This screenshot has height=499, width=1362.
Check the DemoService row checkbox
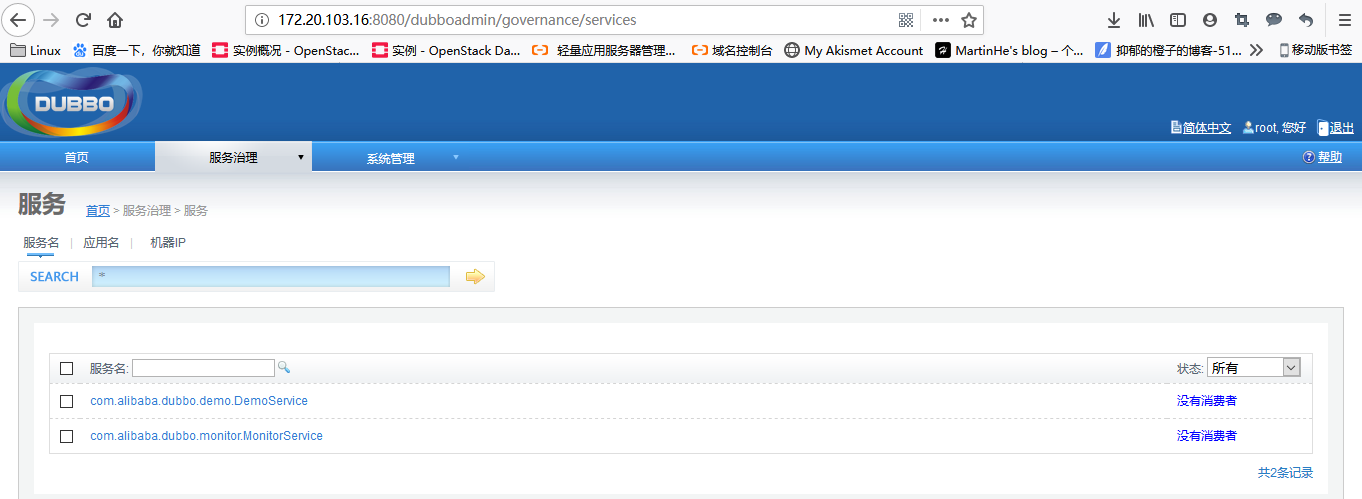coord(67,401)
